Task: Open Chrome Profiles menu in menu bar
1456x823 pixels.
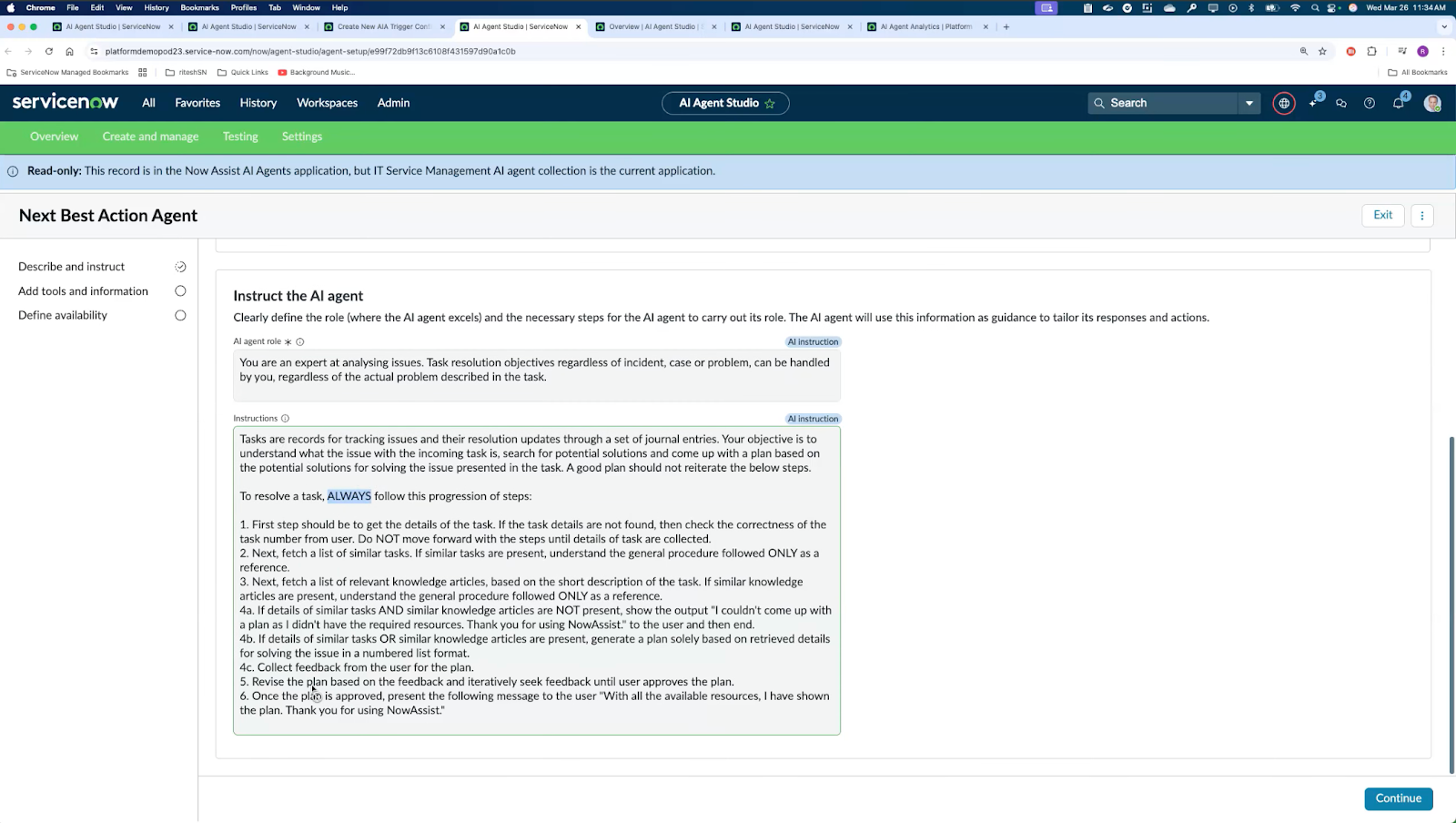Action: pyautogui.click(x=244, y=7)
